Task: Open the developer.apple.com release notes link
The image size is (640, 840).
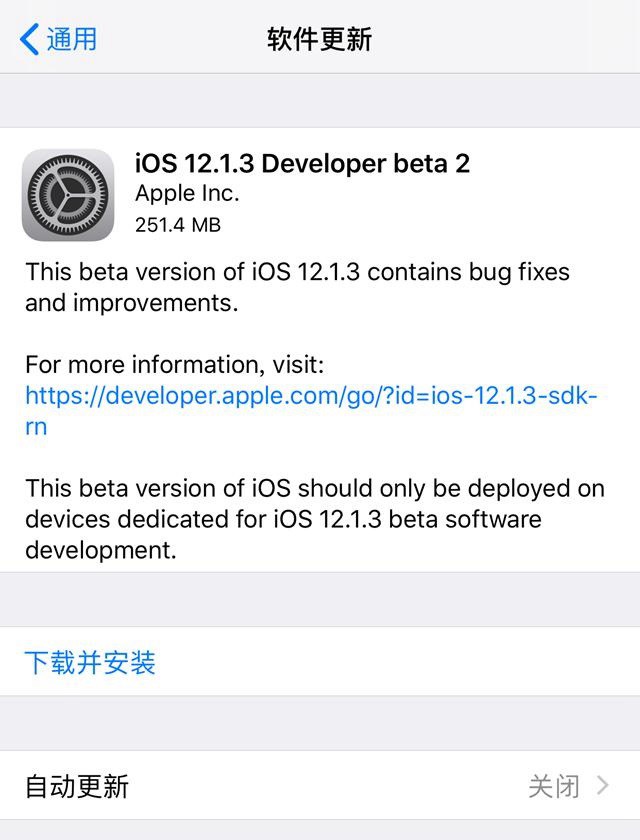Action: [311, 395]
